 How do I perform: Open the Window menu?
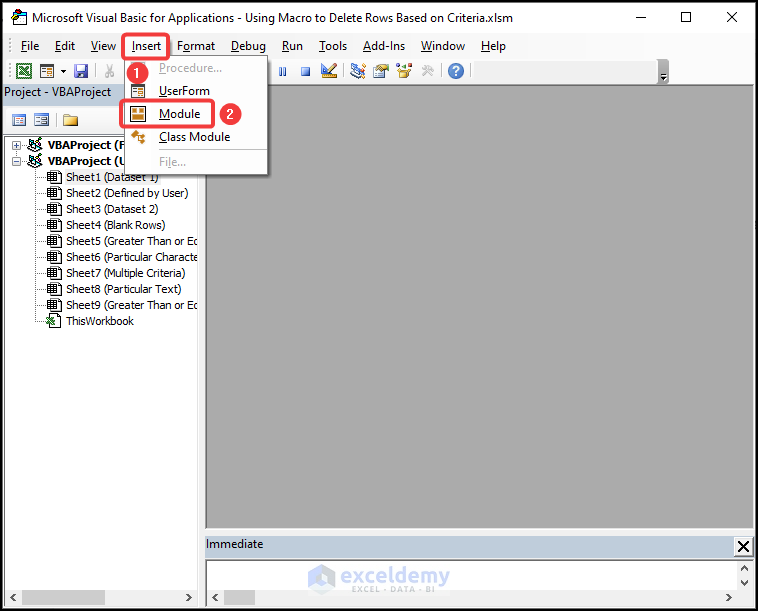click(x=442, y=46)
